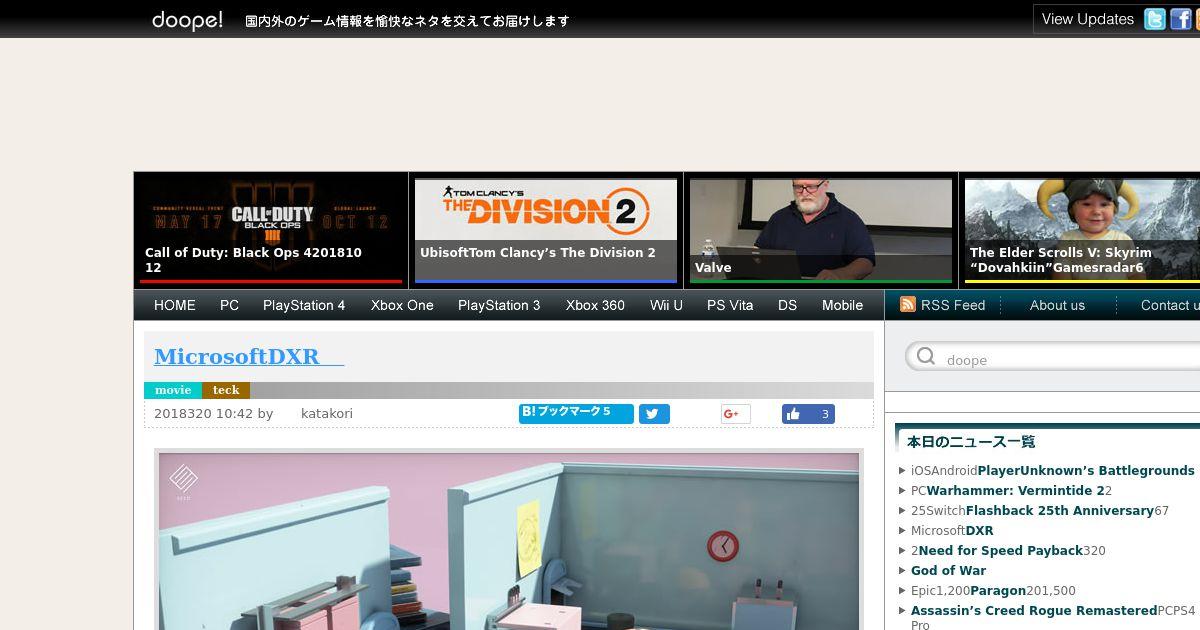Open the Facebook icon in top bar
1200x630 pixels.
pos(1181,19)
